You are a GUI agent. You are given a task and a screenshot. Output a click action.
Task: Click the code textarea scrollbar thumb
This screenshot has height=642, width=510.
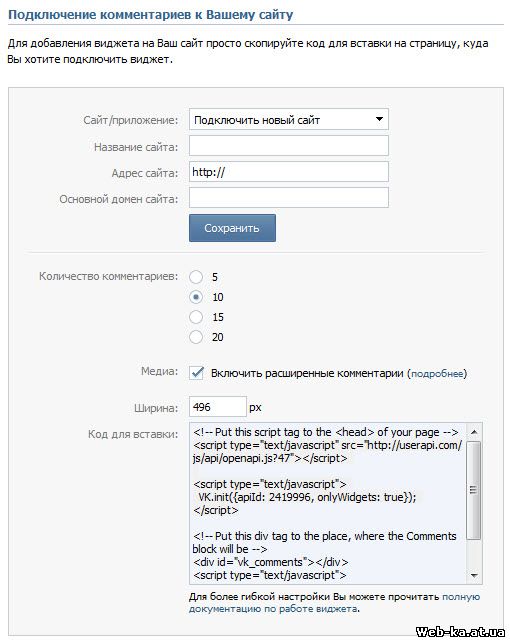(x=474, y=490)
